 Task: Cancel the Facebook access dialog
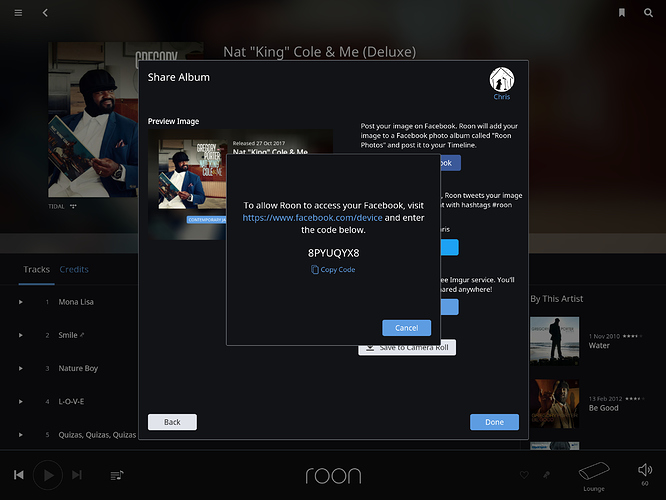(x=406, y=328)
